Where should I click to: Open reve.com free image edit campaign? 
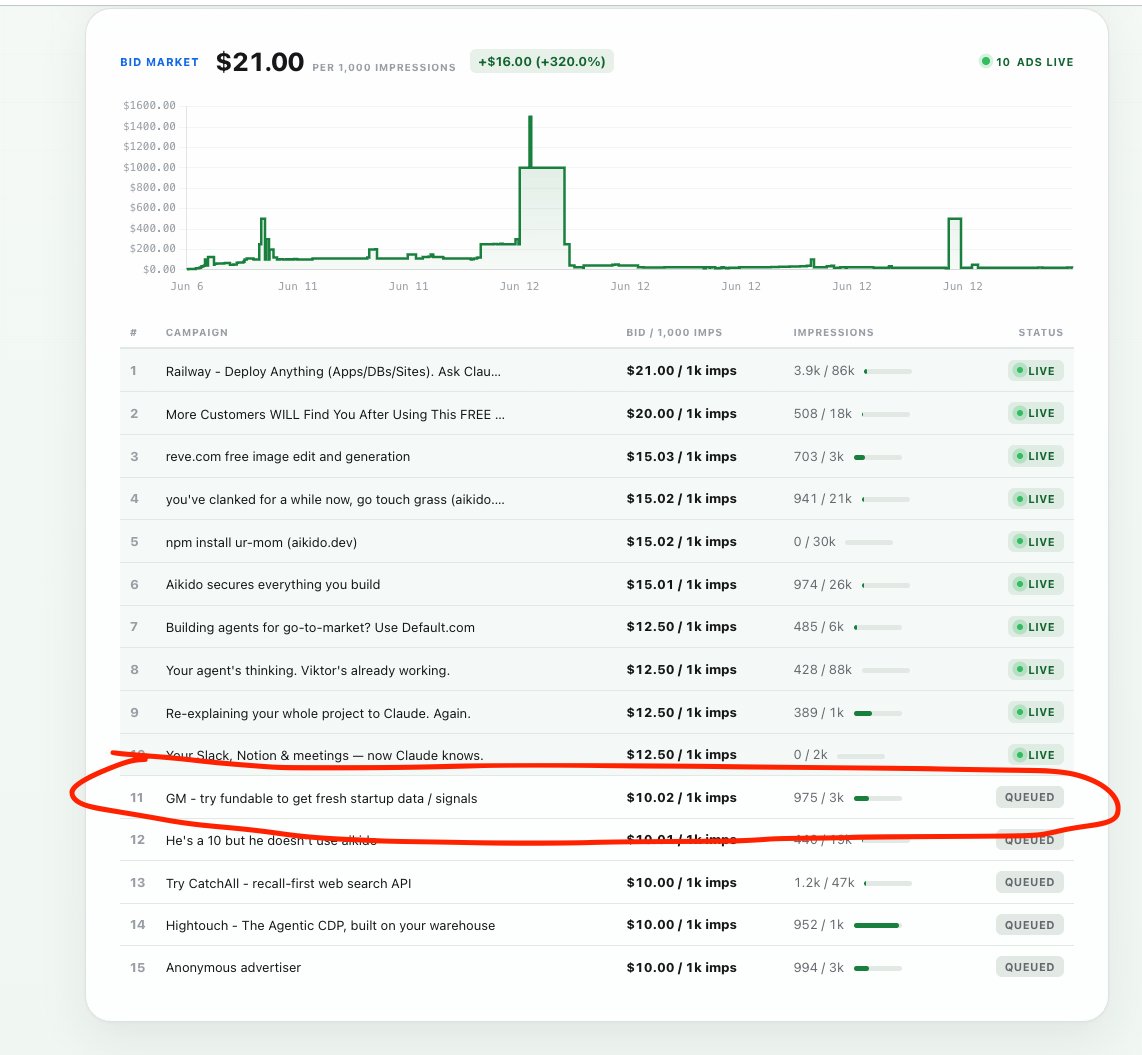(288, 457)
